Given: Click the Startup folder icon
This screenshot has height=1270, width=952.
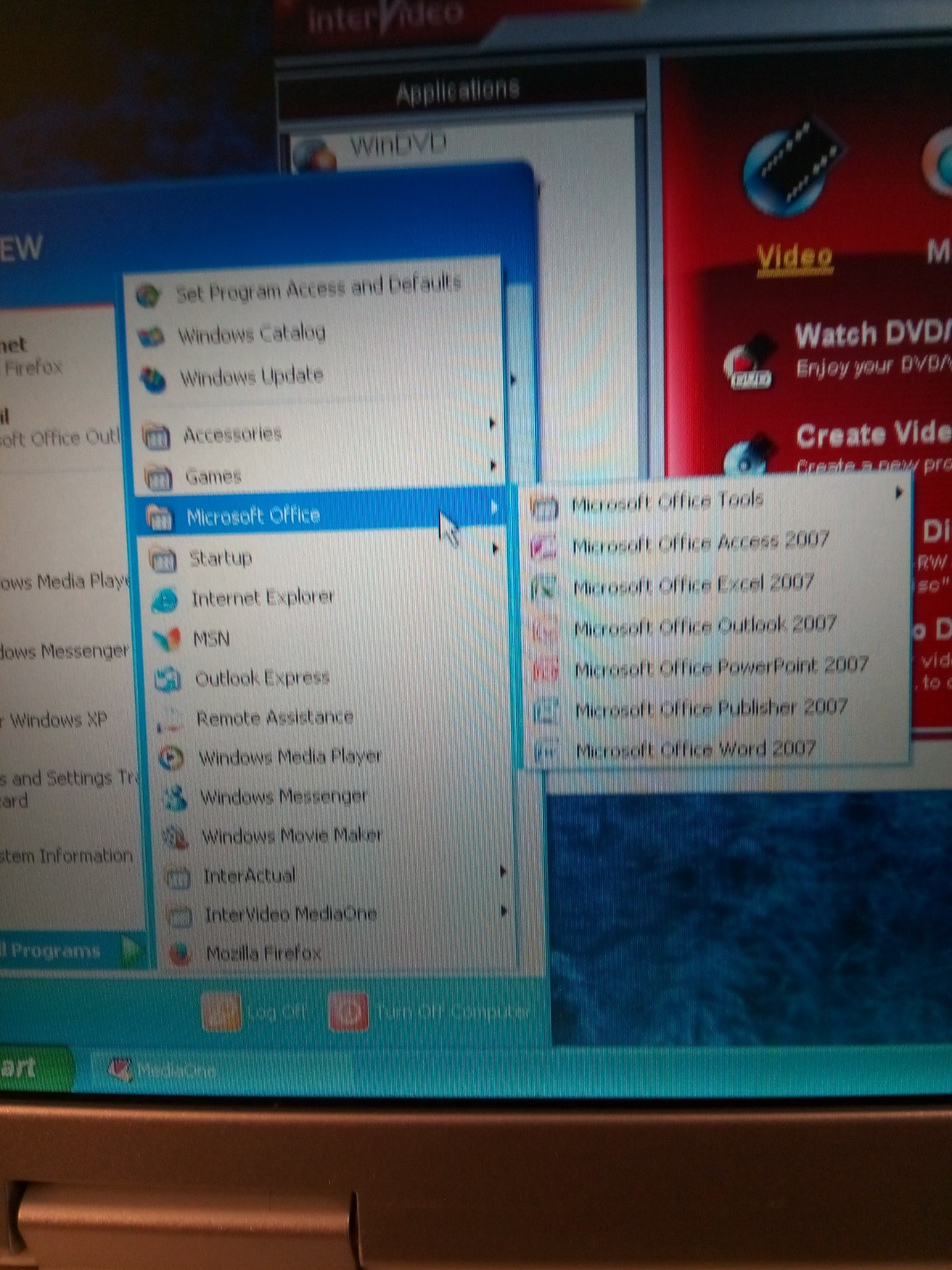Looking at the screenshot, I should [163, 560].
